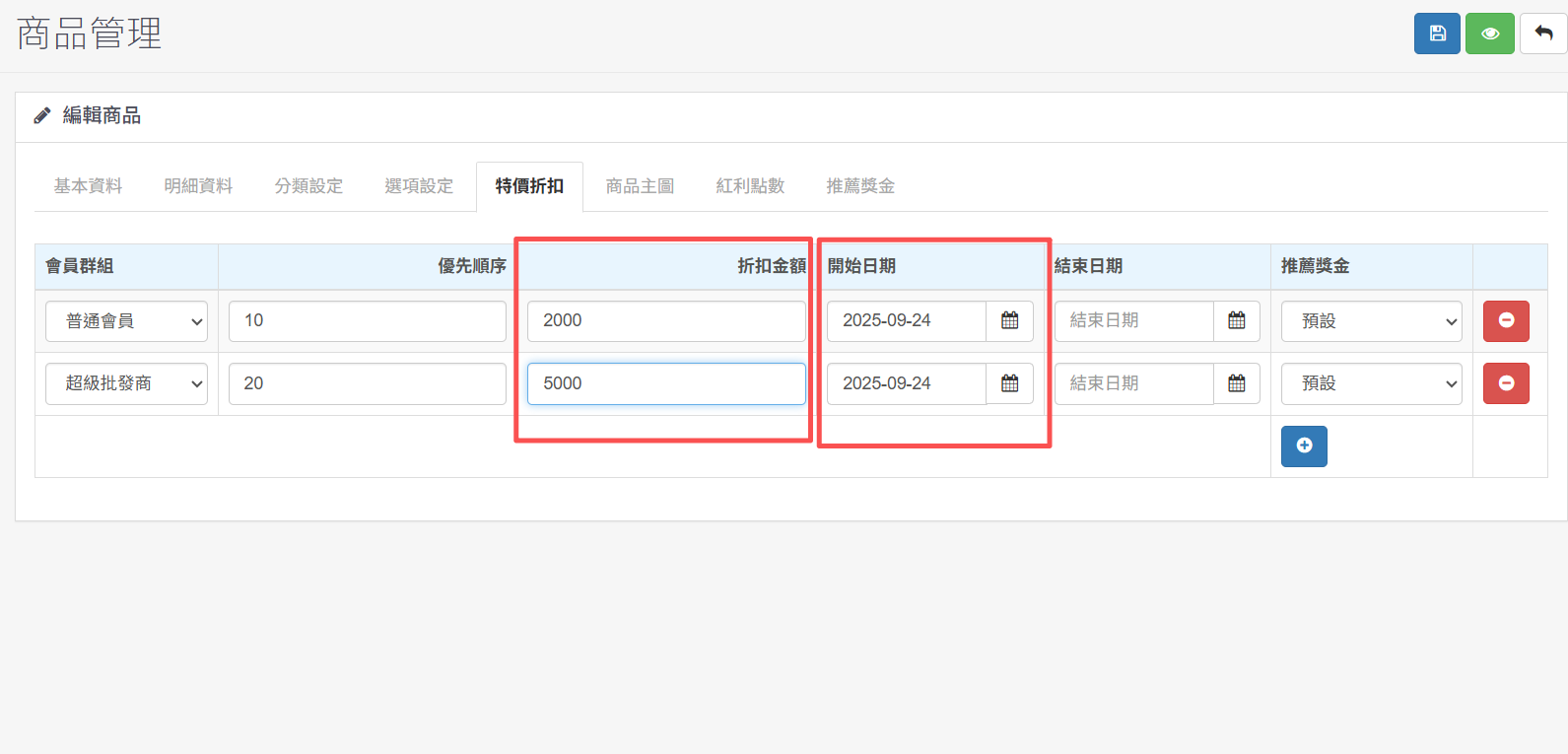Remove the 普通會員 discount row
This screenshot has height=754, width=1568.
tap(1506, 321)
